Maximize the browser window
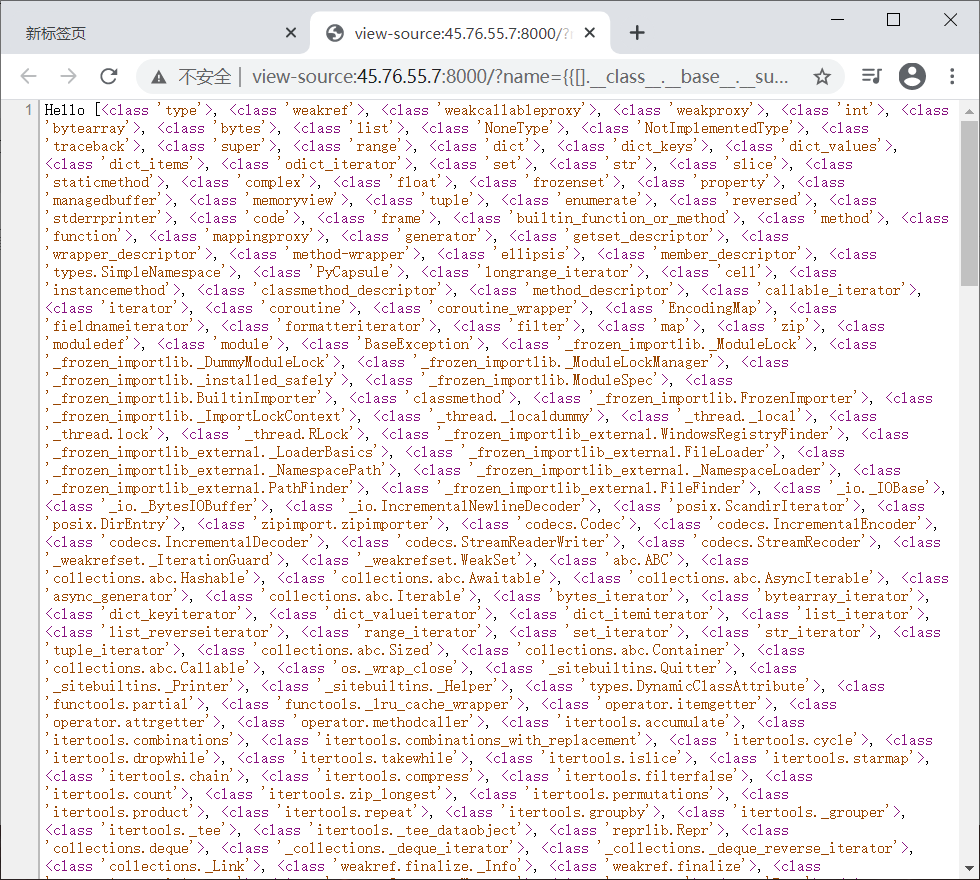980x880 pixels. pyautogui.click(x=894, y=20)
